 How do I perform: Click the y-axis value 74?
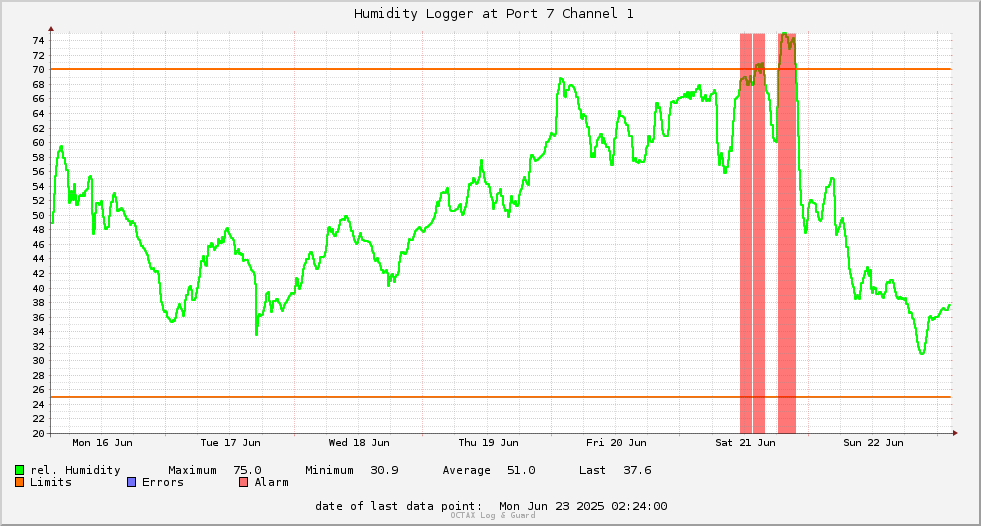pyautogui.click(x=38, y=41)
